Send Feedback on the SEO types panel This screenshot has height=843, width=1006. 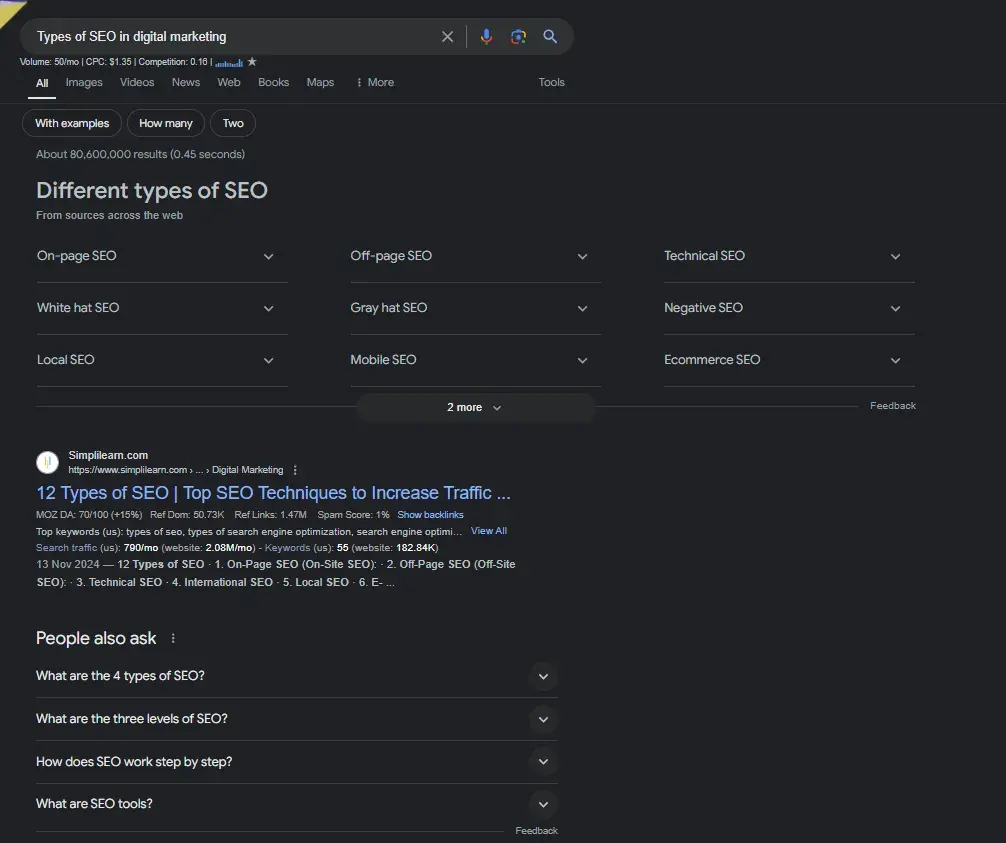892,405
